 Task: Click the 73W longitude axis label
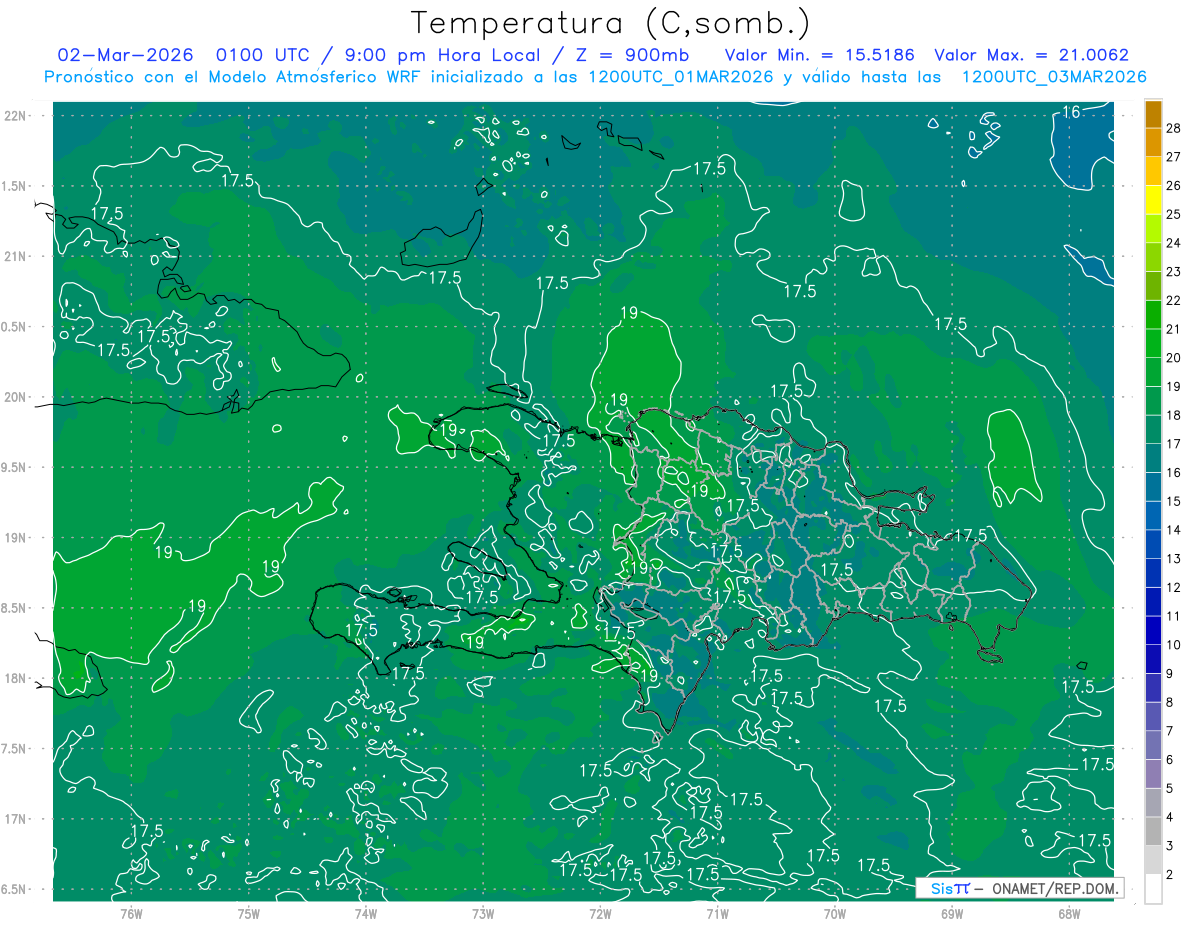[x=483, y=914]
